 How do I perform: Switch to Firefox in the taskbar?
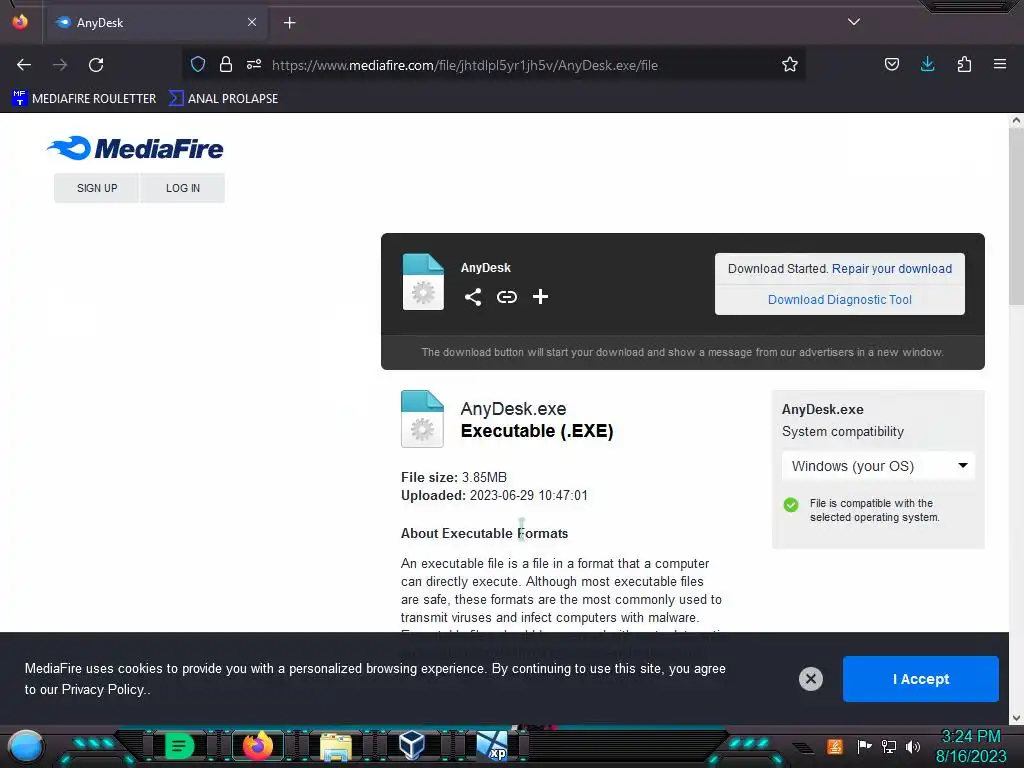(258, 746)
